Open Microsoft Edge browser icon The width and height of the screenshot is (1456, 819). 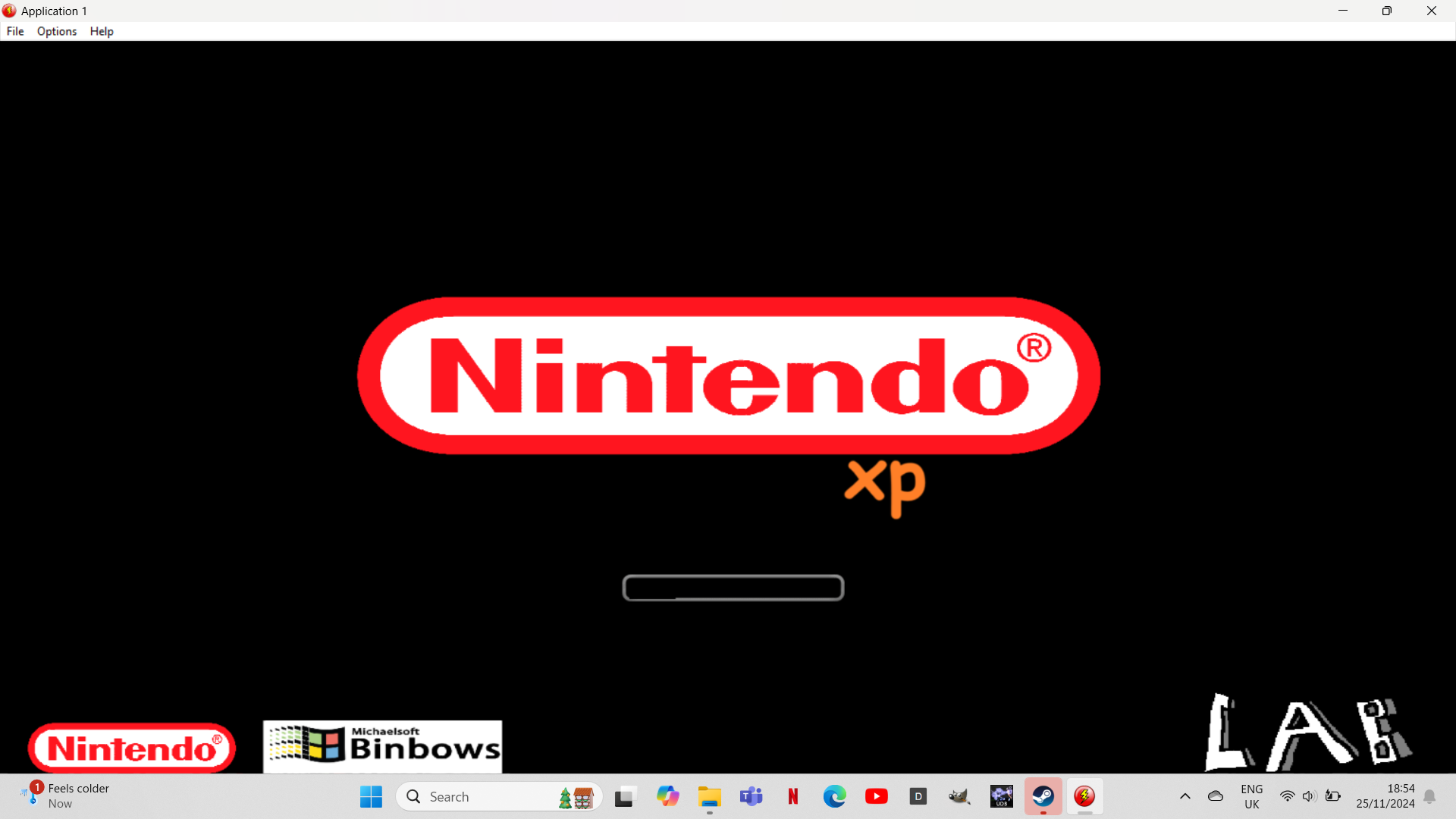coord(834,796)
